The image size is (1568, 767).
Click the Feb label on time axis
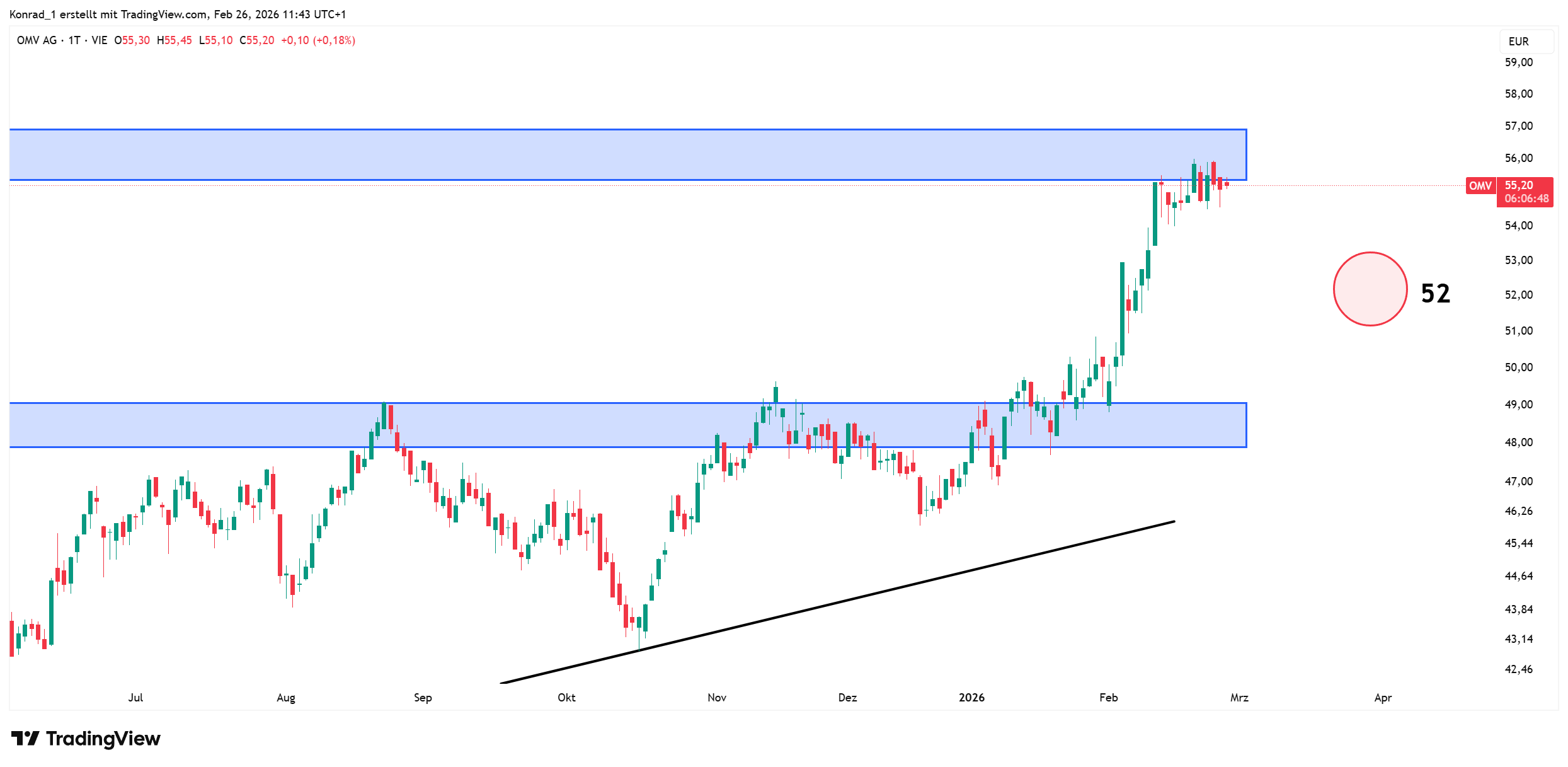pyautogui.click(x=1108, y=697)
